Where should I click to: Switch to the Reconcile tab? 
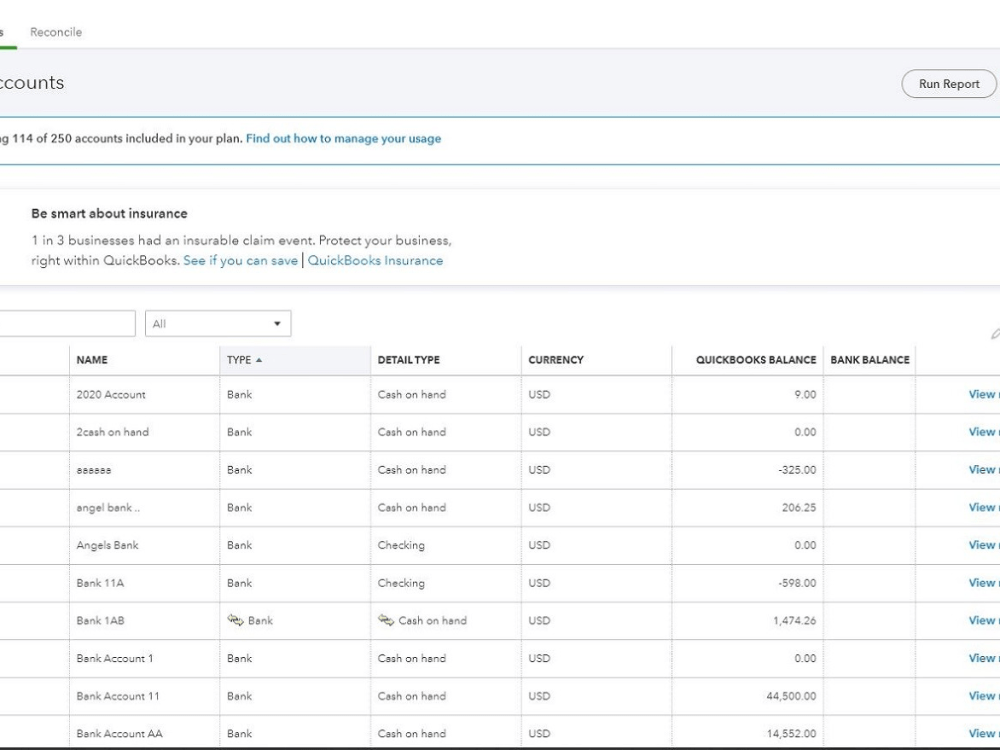click(x=56, y=32)
